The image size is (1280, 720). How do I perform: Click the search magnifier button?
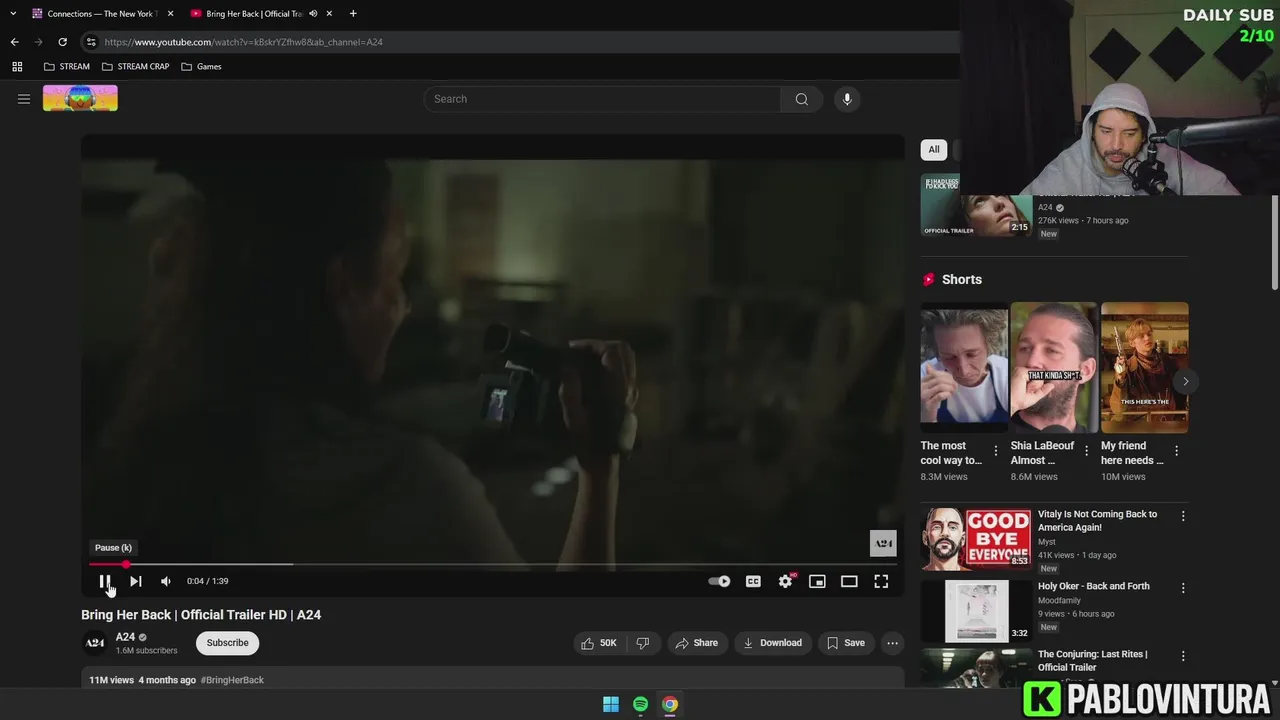[x=801, y=99]
